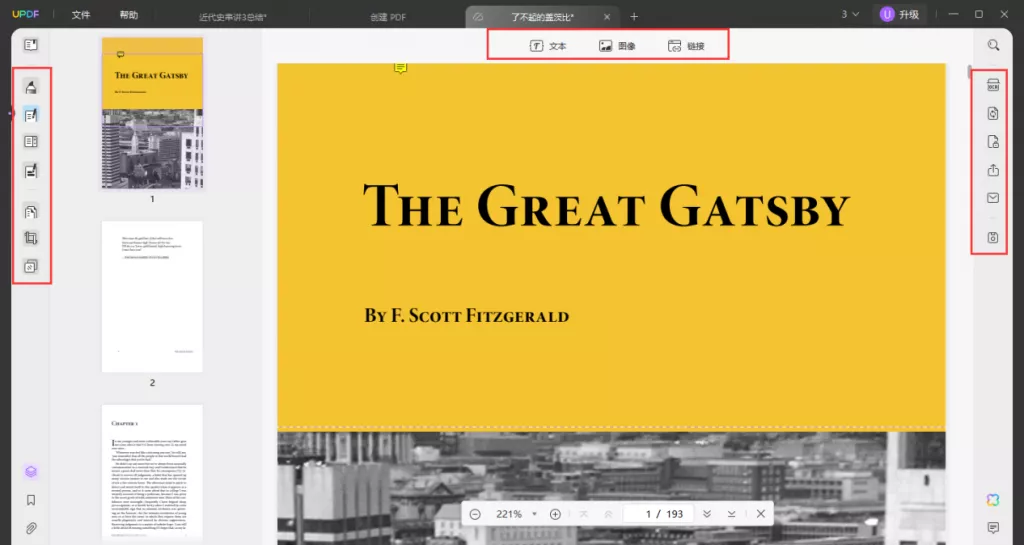This screenshot has width=1024, height=545.
Task: Open the comment highlighter mode
Action: point(31,87)
